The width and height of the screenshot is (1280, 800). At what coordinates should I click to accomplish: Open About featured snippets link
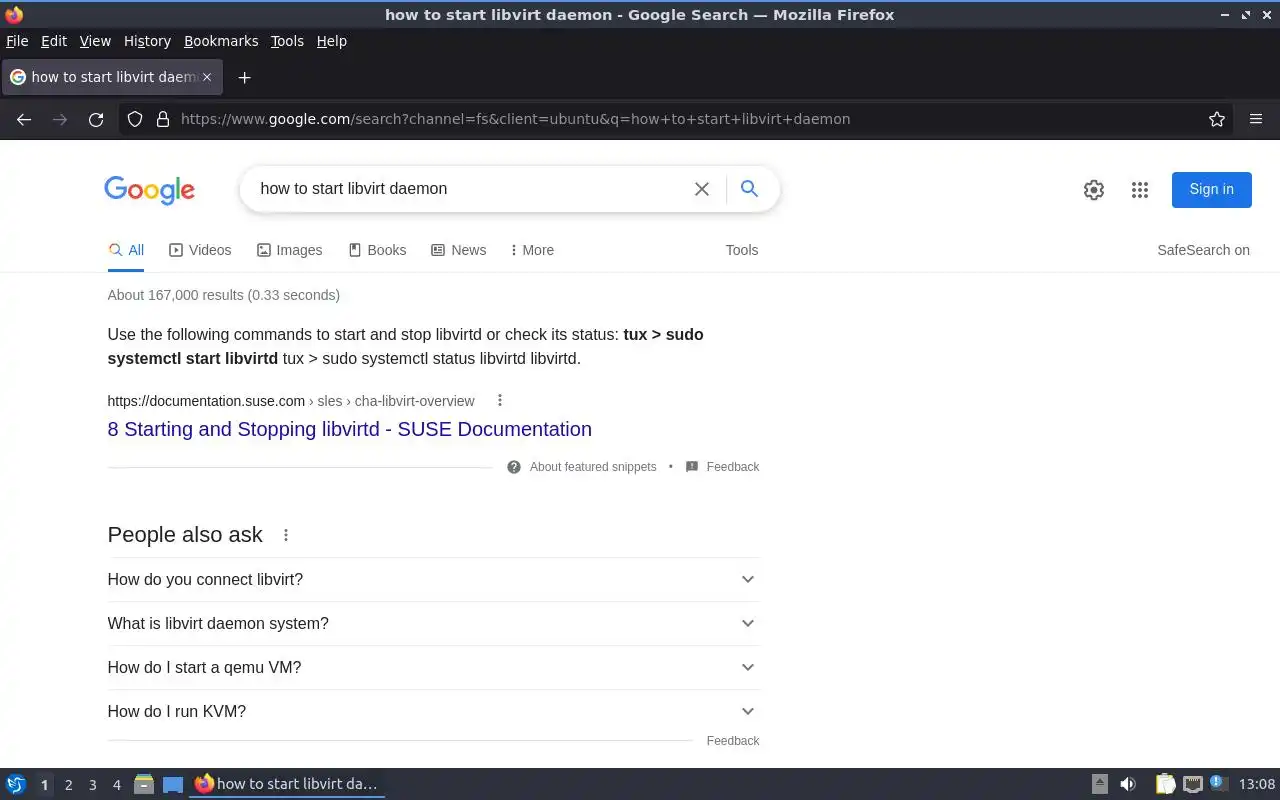point(593,467)
